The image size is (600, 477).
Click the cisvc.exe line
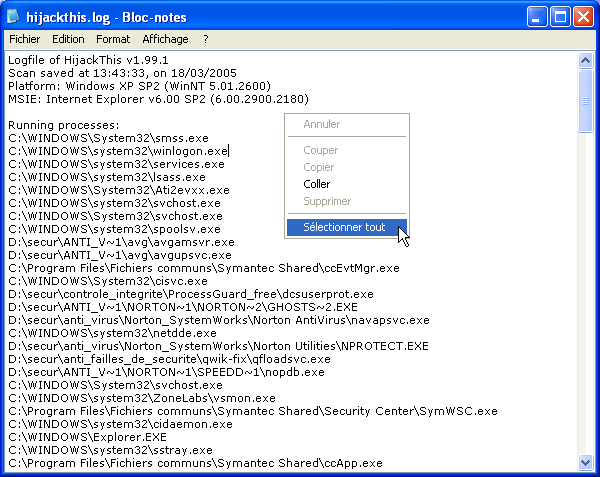pyautogui.click(x=108, y=282)
